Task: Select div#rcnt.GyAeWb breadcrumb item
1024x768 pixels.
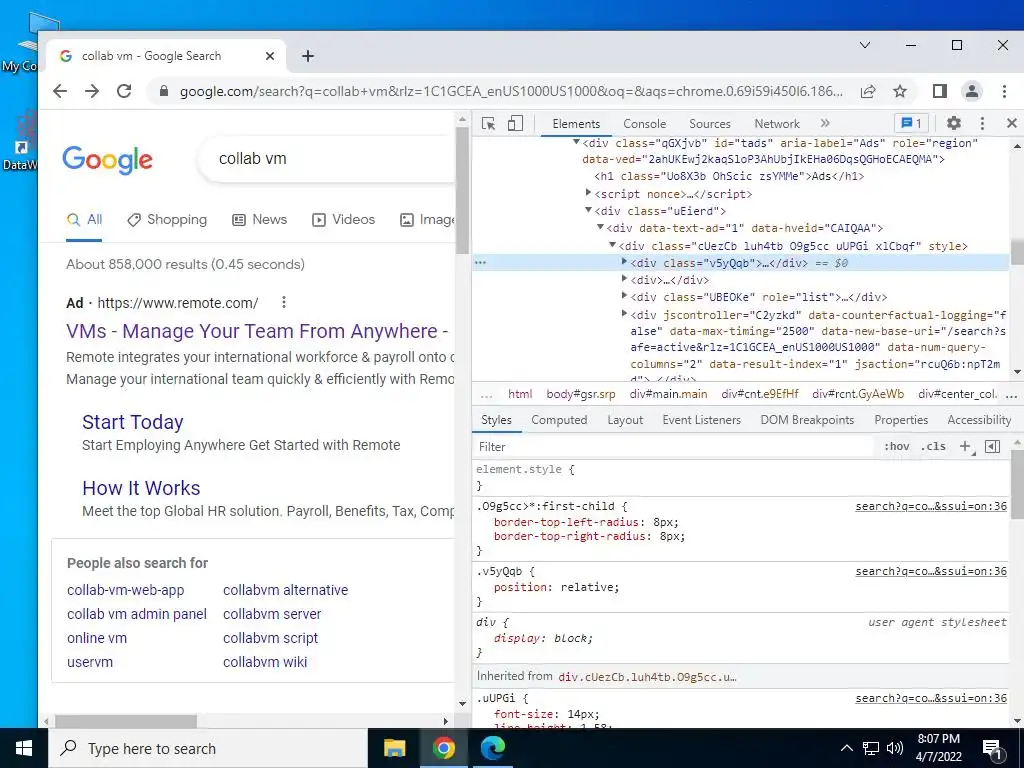Action: coord(858,394)
